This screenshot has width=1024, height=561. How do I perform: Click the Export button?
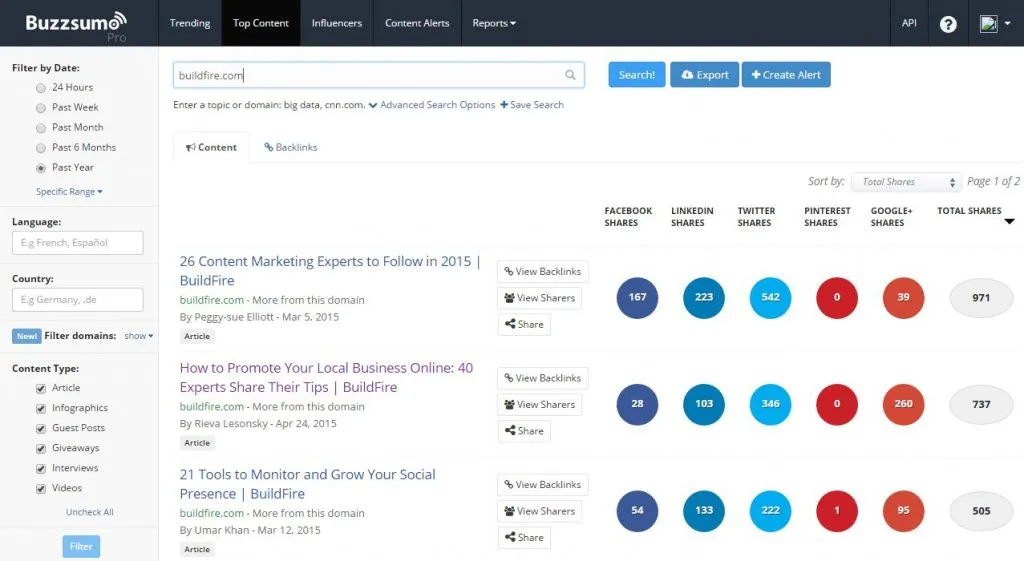(x=705, y=75)
